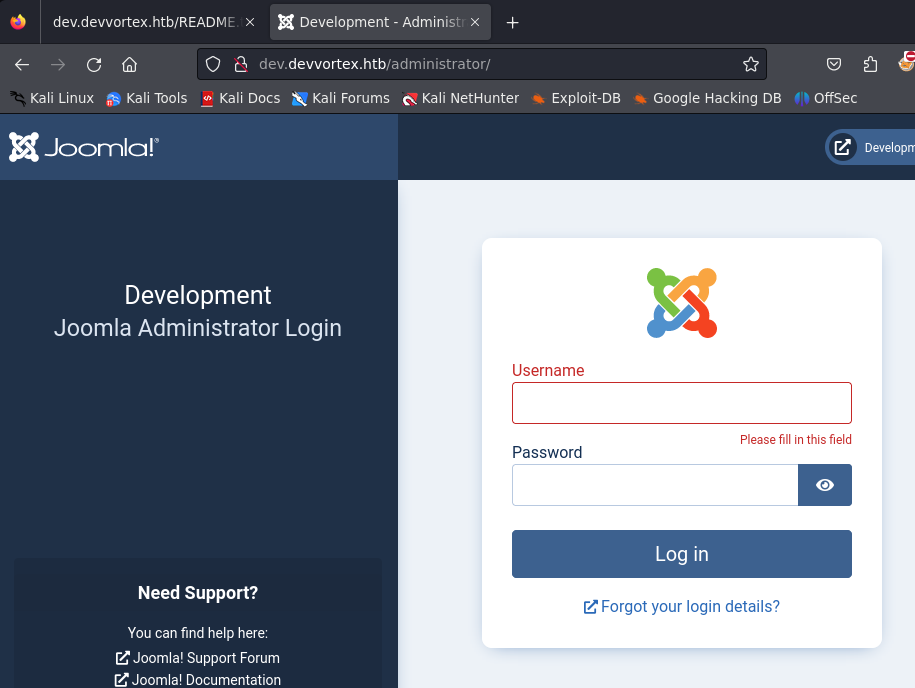This screenshot has height=688, width=915.
Task: Toggle password visibility eye icon
Action: (824, 485)
